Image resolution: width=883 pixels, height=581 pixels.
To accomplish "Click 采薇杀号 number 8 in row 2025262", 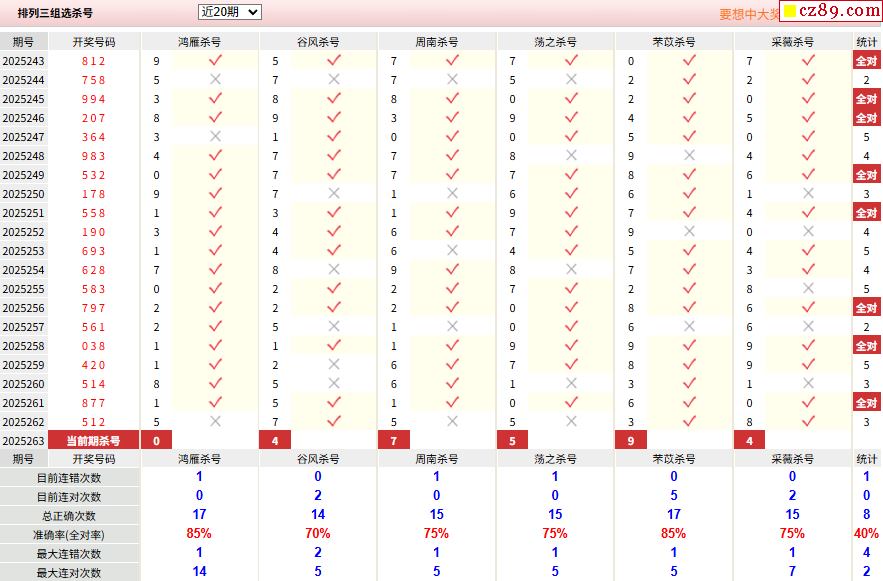I will 750,422.
